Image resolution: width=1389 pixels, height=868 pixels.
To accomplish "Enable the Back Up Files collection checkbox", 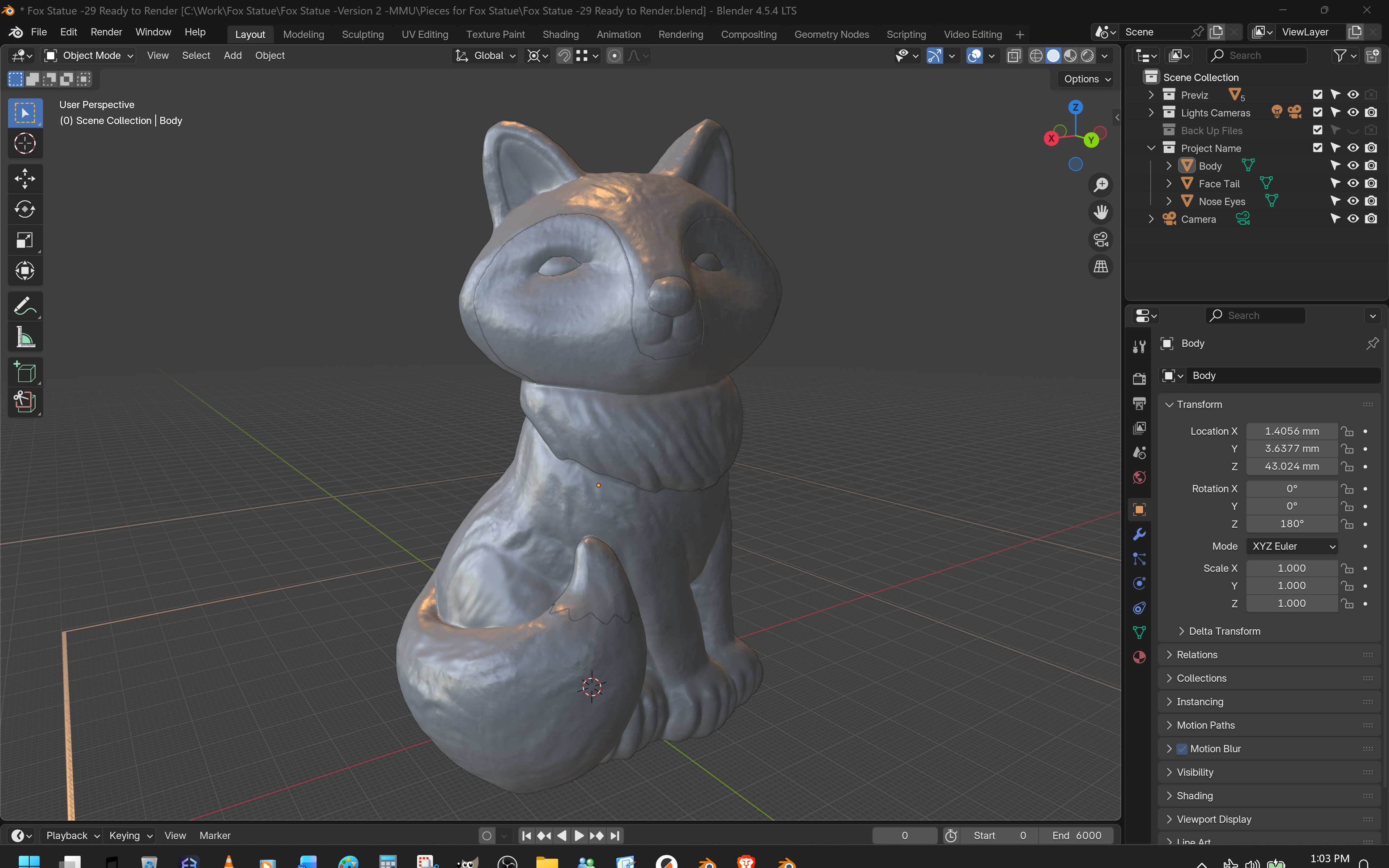I will click(1318, 130).
